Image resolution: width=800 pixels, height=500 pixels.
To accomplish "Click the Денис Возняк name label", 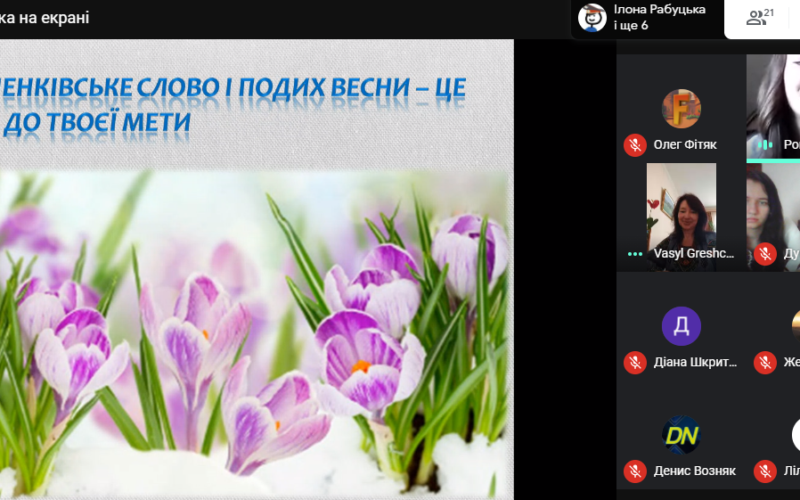I will [693, 471].
